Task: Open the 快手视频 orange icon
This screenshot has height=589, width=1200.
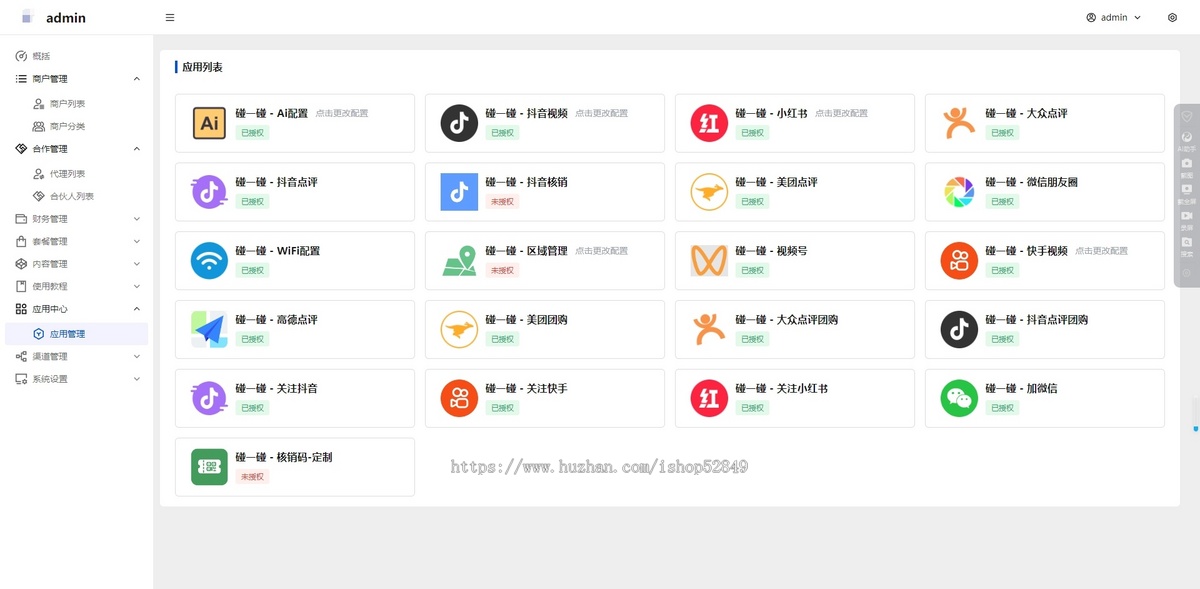Action: point(959,261)
